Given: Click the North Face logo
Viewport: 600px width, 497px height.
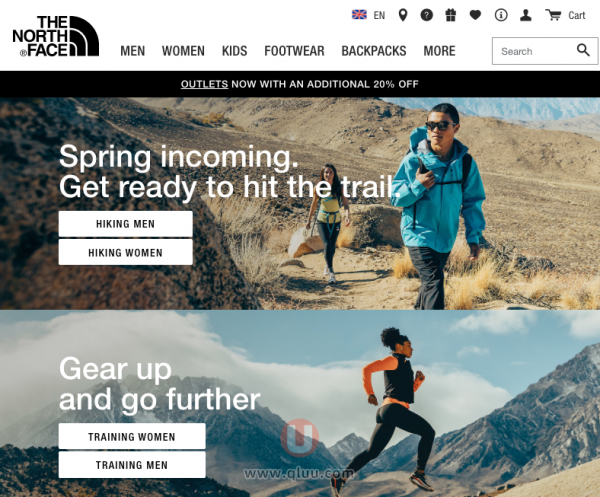Looking at the screenshot, I should (55, 36).
